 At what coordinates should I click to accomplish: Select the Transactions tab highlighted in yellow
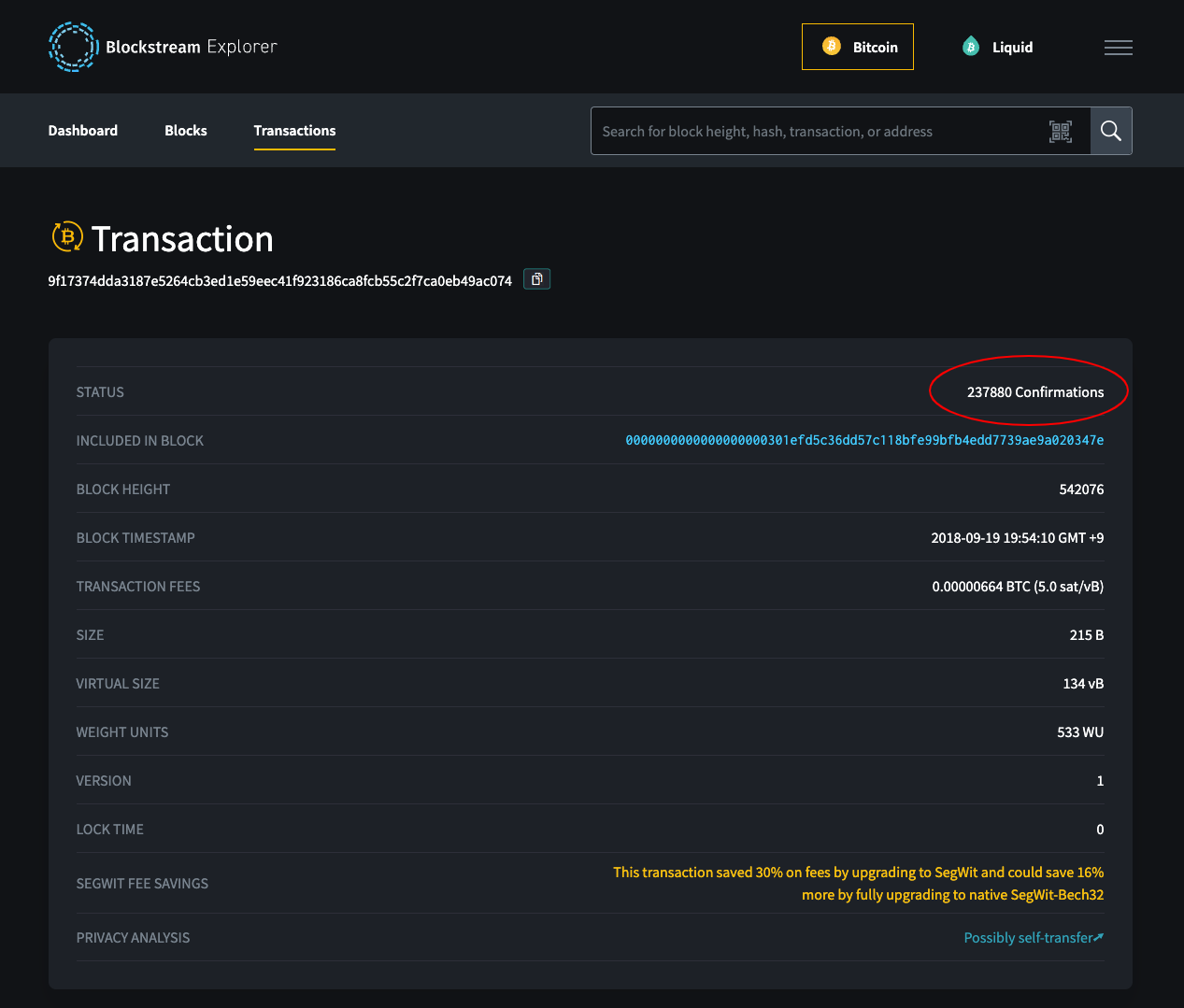[x=294, y=130]
